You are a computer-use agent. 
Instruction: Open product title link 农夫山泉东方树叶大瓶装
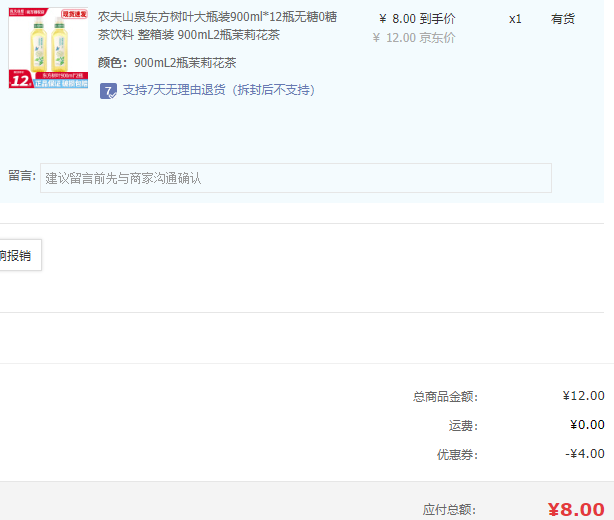217,26
